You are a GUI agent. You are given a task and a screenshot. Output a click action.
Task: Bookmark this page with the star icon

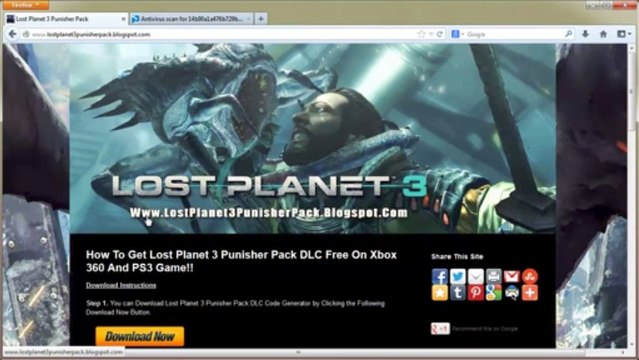(421, 35)
